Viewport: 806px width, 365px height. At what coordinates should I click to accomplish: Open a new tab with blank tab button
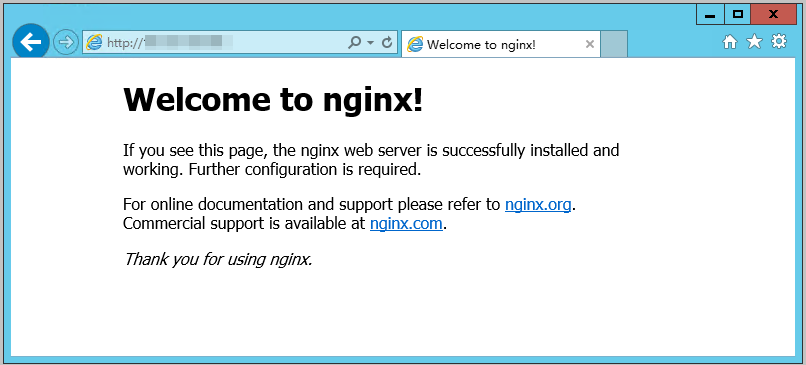[x=614, y=44]
